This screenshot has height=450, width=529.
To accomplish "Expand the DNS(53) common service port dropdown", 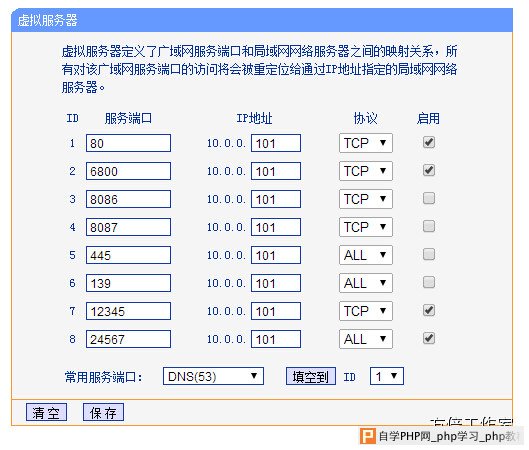I will [213, 376].
